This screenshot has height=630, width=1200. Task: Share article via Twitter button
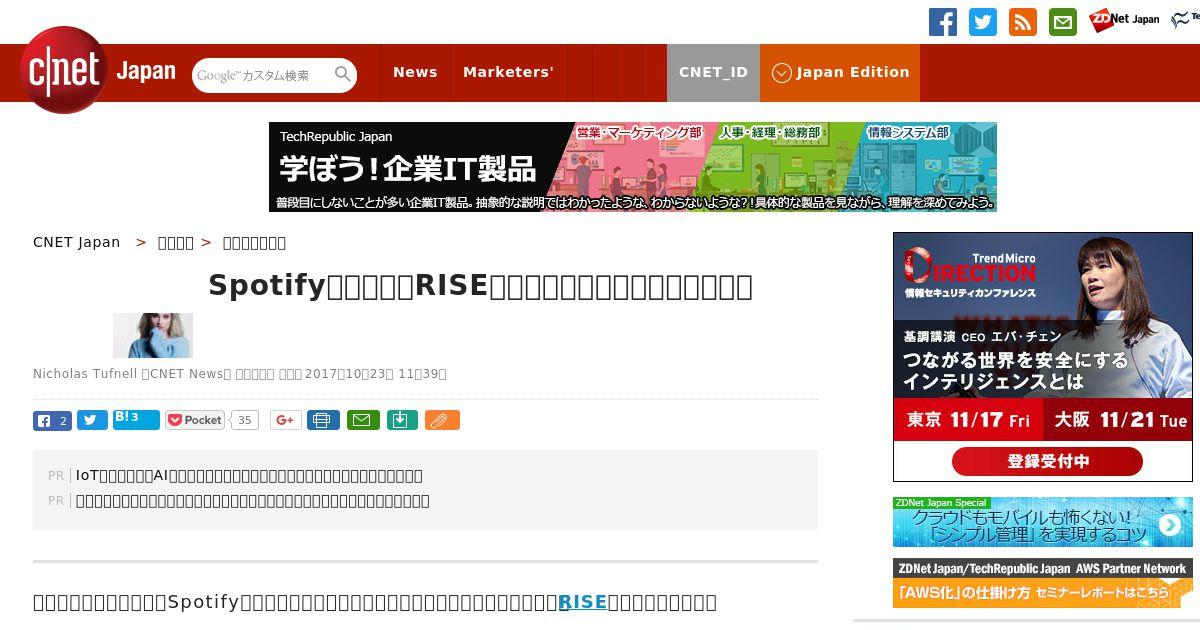(x=92, y=420)
